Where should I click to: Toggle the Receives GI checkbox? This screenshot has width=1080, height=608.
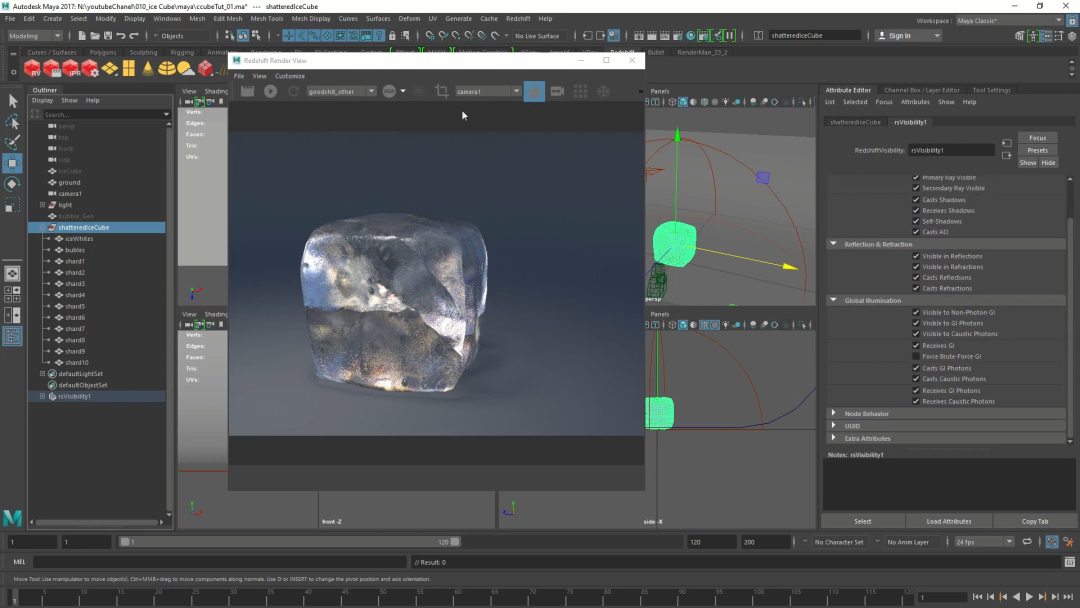tap(916, 345)
